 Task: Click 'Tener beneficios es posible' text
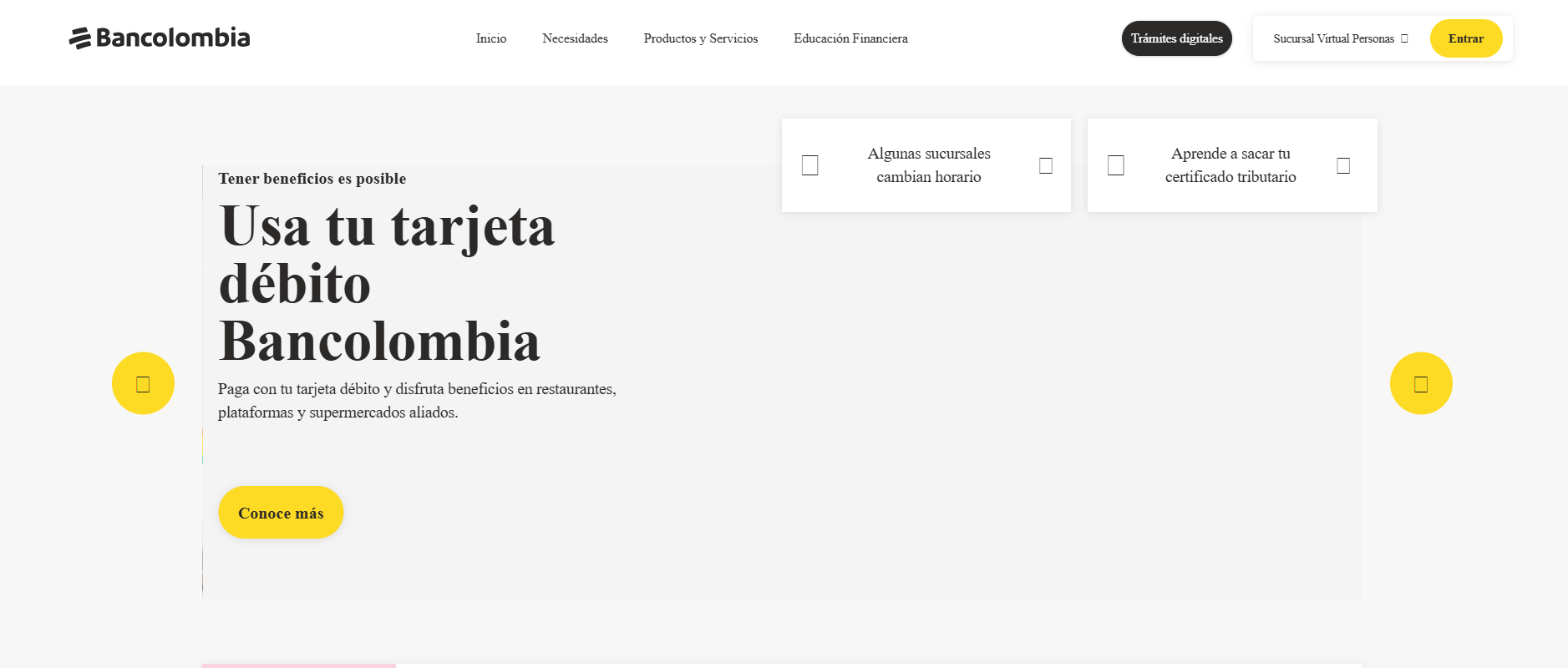click(312, 179)
